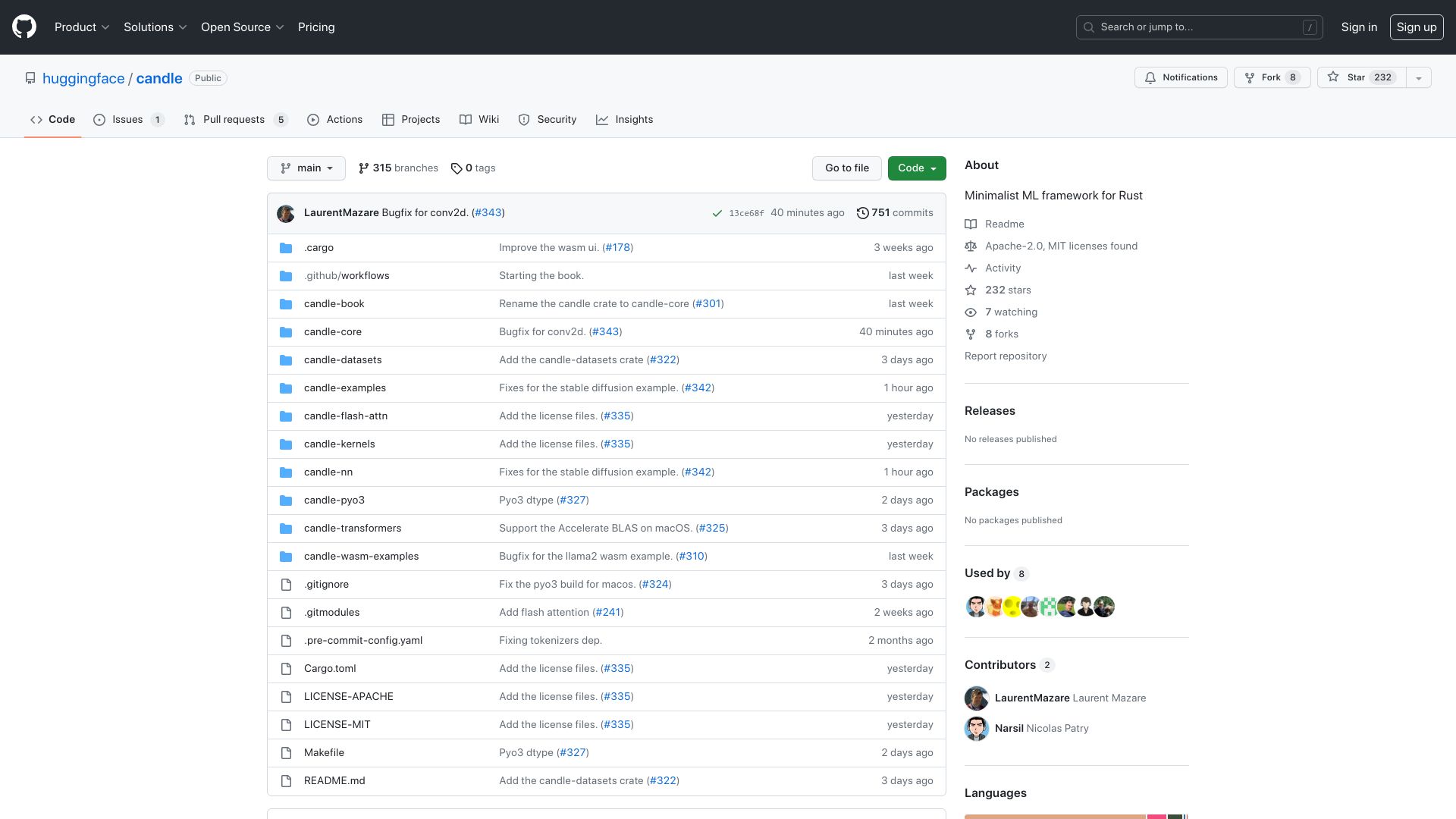
Task: Open the green Code dropdown
Action: (917, 168)
